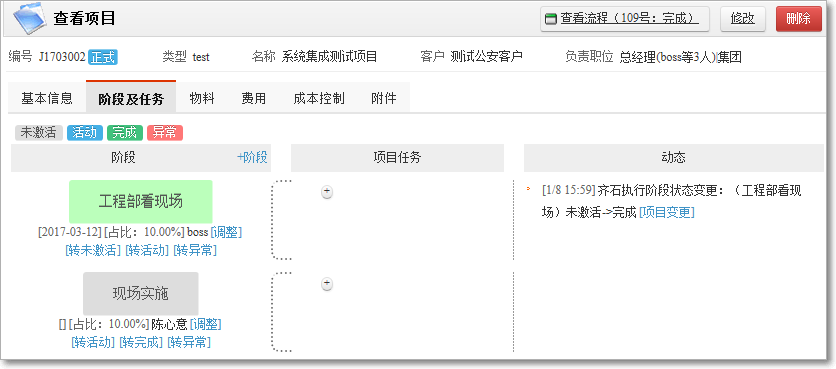
Task: Open the 物料 tab
Action: point(202,98)
